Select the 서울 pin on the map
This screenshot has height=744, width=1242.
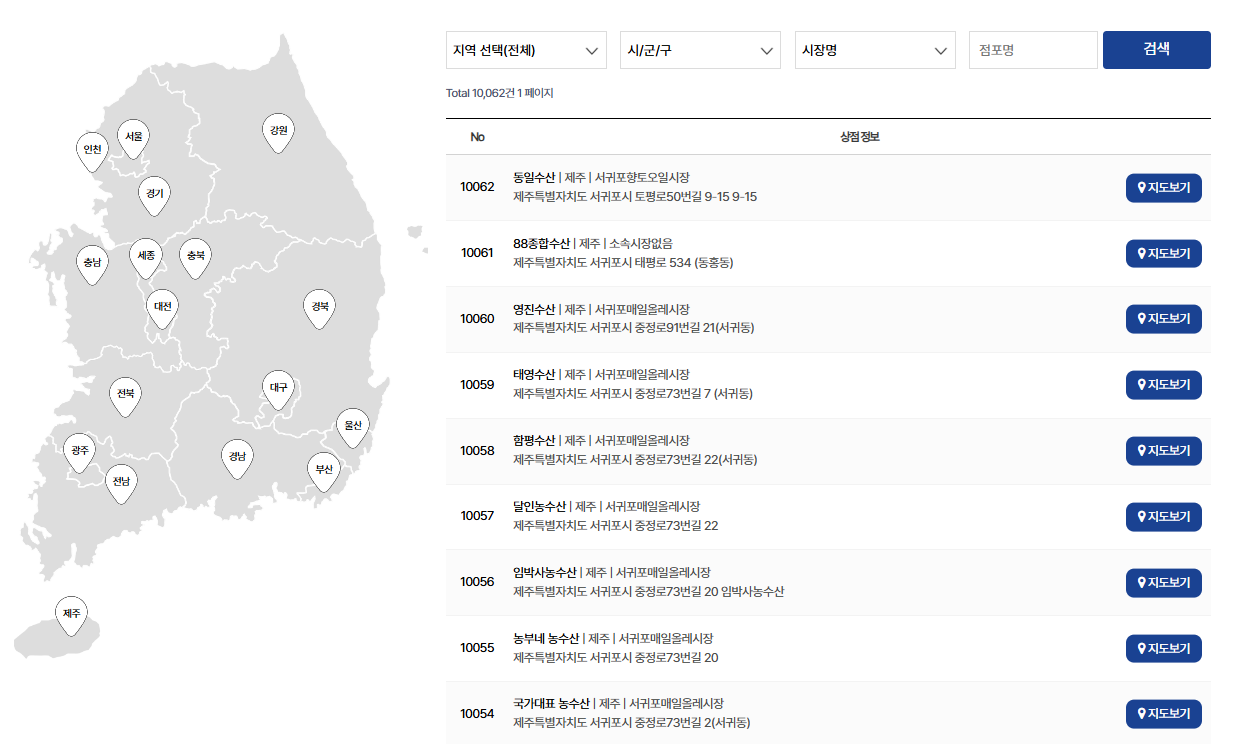(x=133, y=138)
